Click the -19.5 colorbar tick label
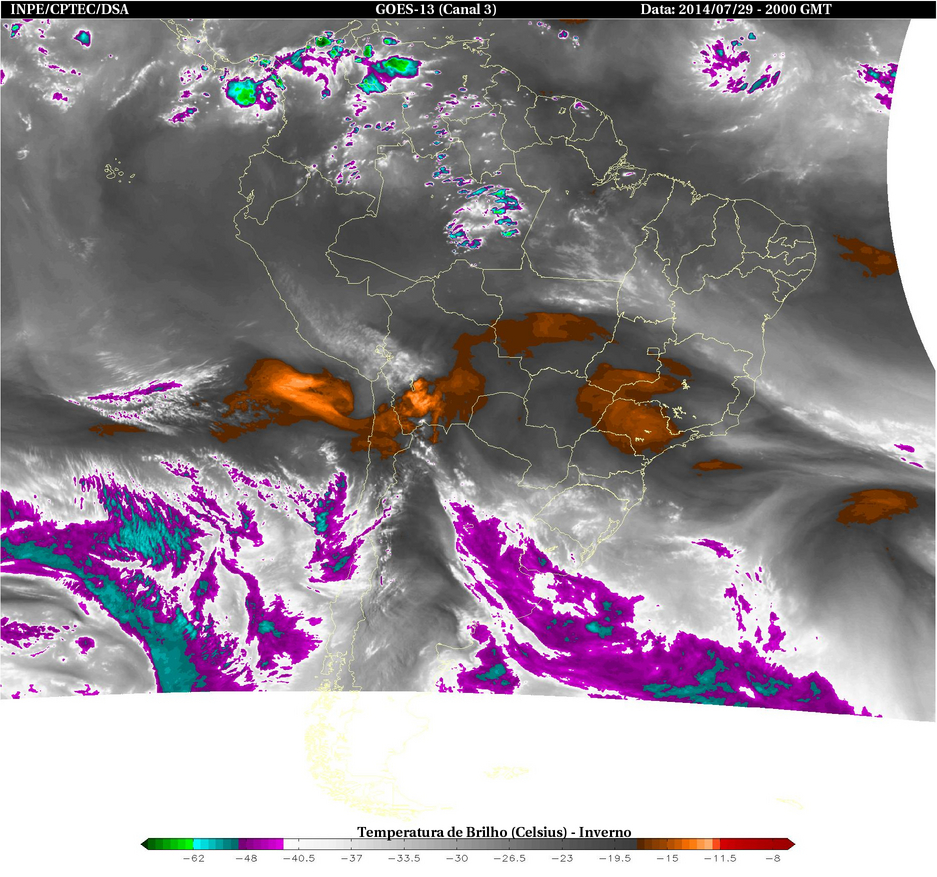Image resolution: width=937 pixels, height=877 pixels. pyautogui.click(x=615, y=858)
